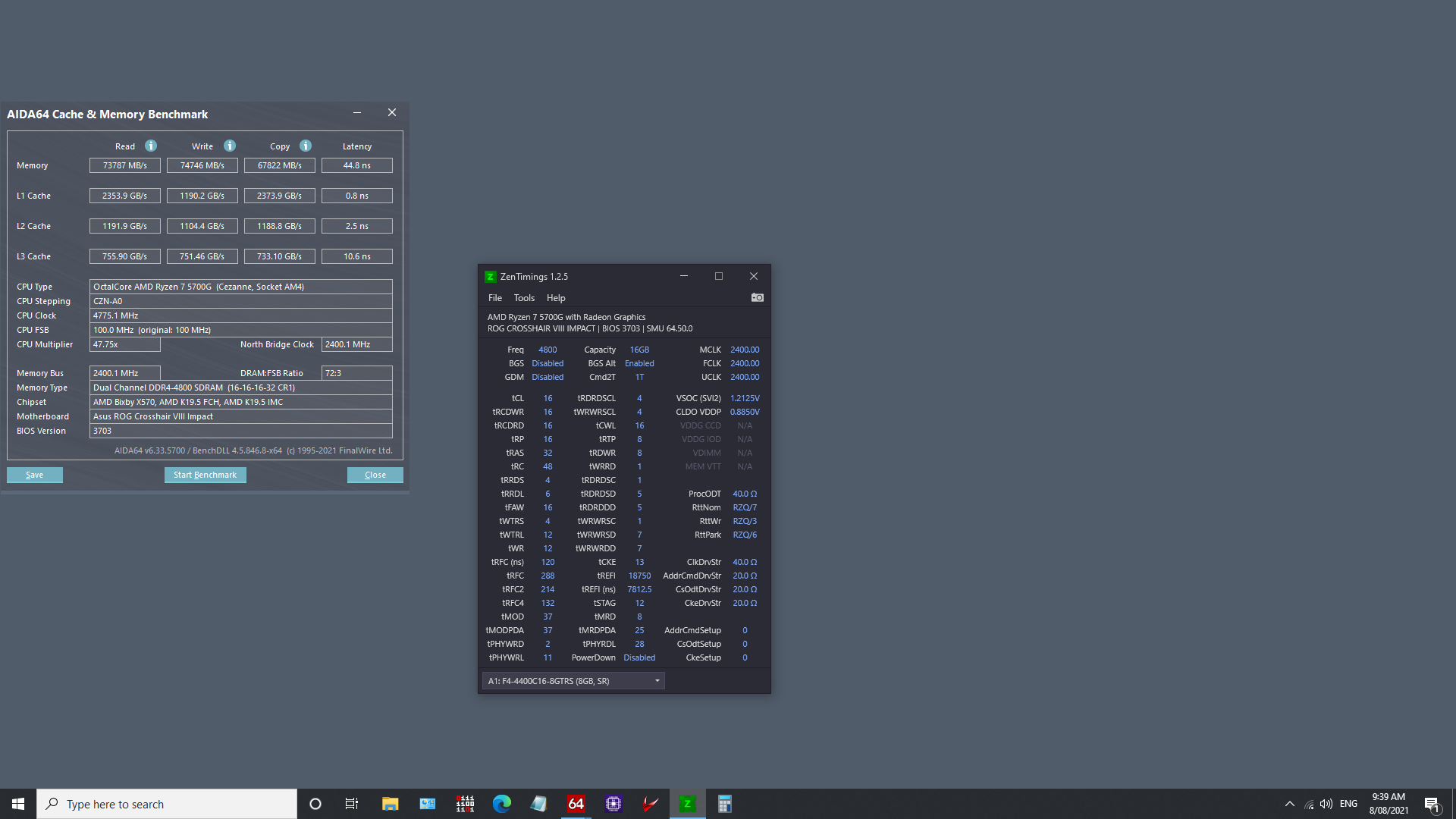Click L3 Cache Copy value 733.10 GB/s
Image resolution: width=1456 pixels, height=819 pixels.
coord(280,256)
